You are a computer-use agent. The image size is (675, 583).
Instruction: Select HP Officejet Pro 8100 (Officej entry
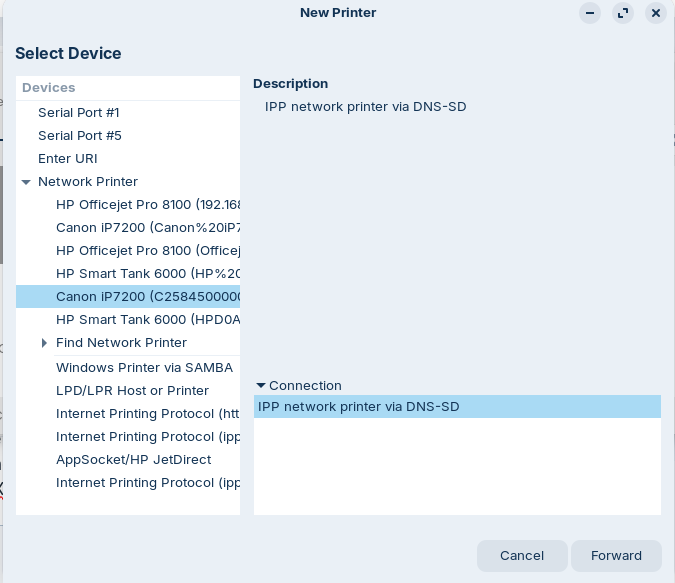point(148,251)
